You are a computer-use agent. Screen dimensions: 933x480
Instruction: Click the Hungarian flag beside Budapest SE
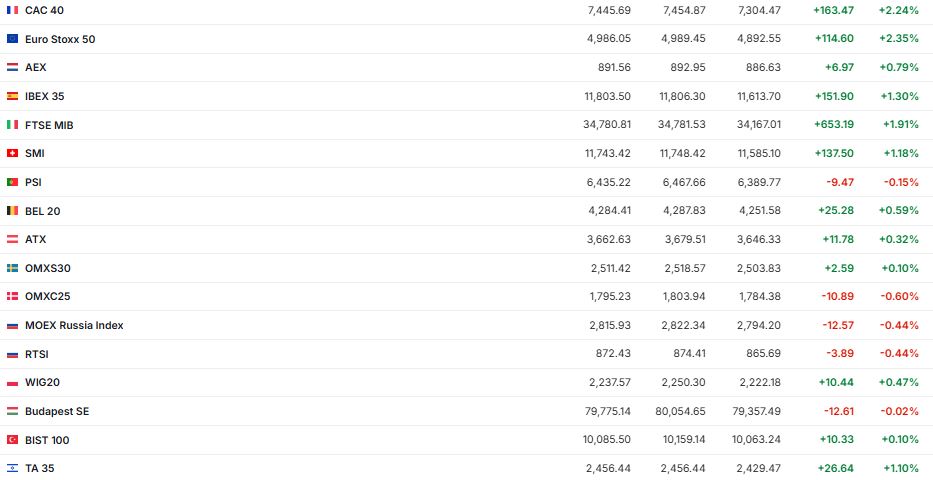click(12, 411)
